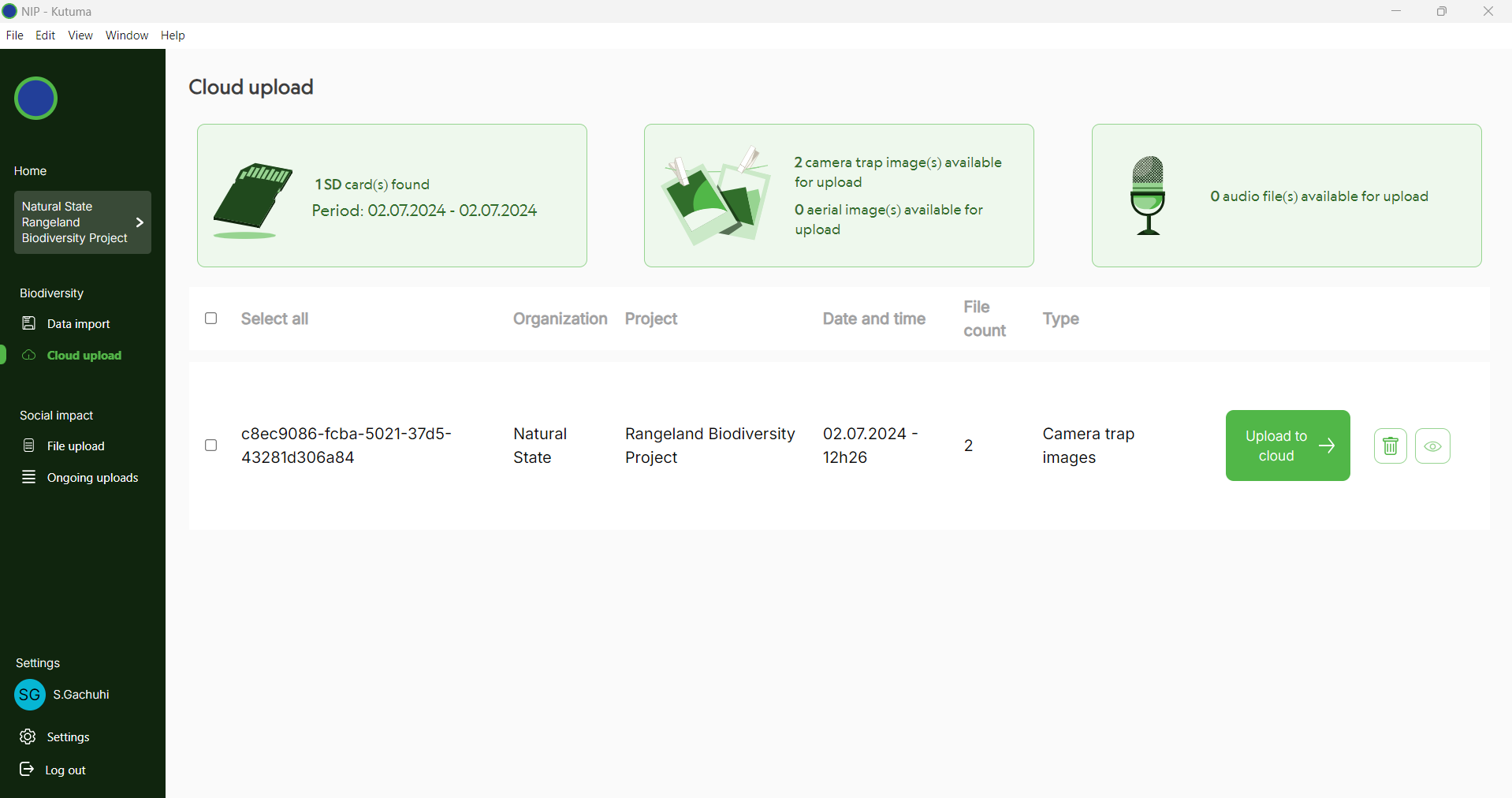
Task: Open the Edit menu
Action: [x=46, y=35]
